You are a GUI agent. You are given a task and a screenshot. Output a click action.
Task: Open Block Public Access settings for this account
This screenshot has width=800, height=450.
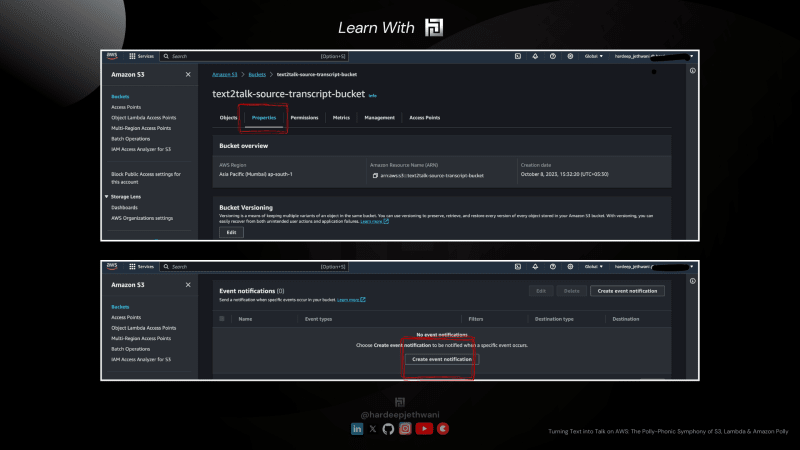pyautogui.click(x=146, y=178)
